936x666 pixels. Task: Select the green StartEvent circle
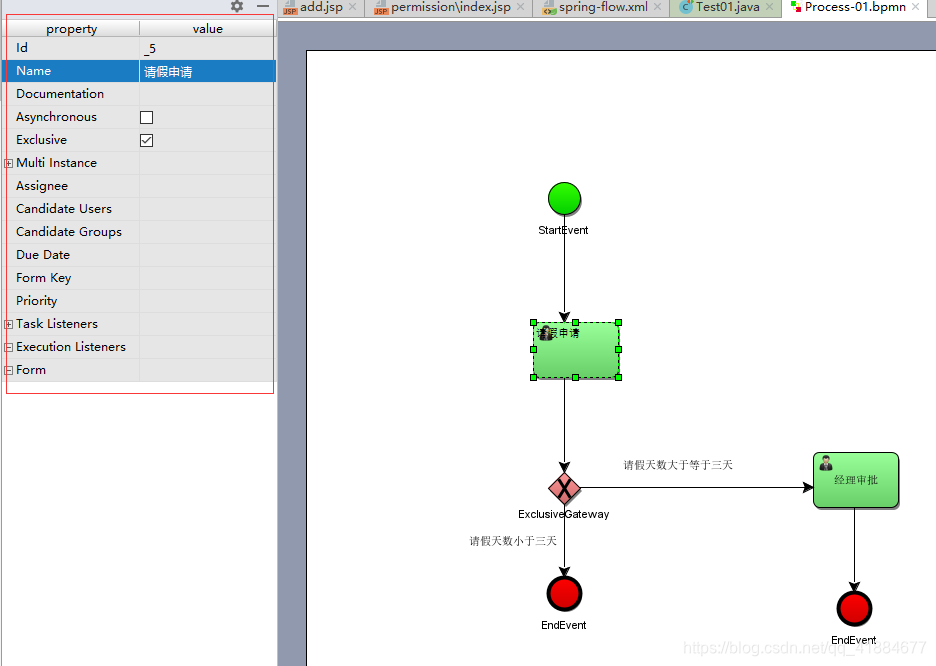point(564,199)
